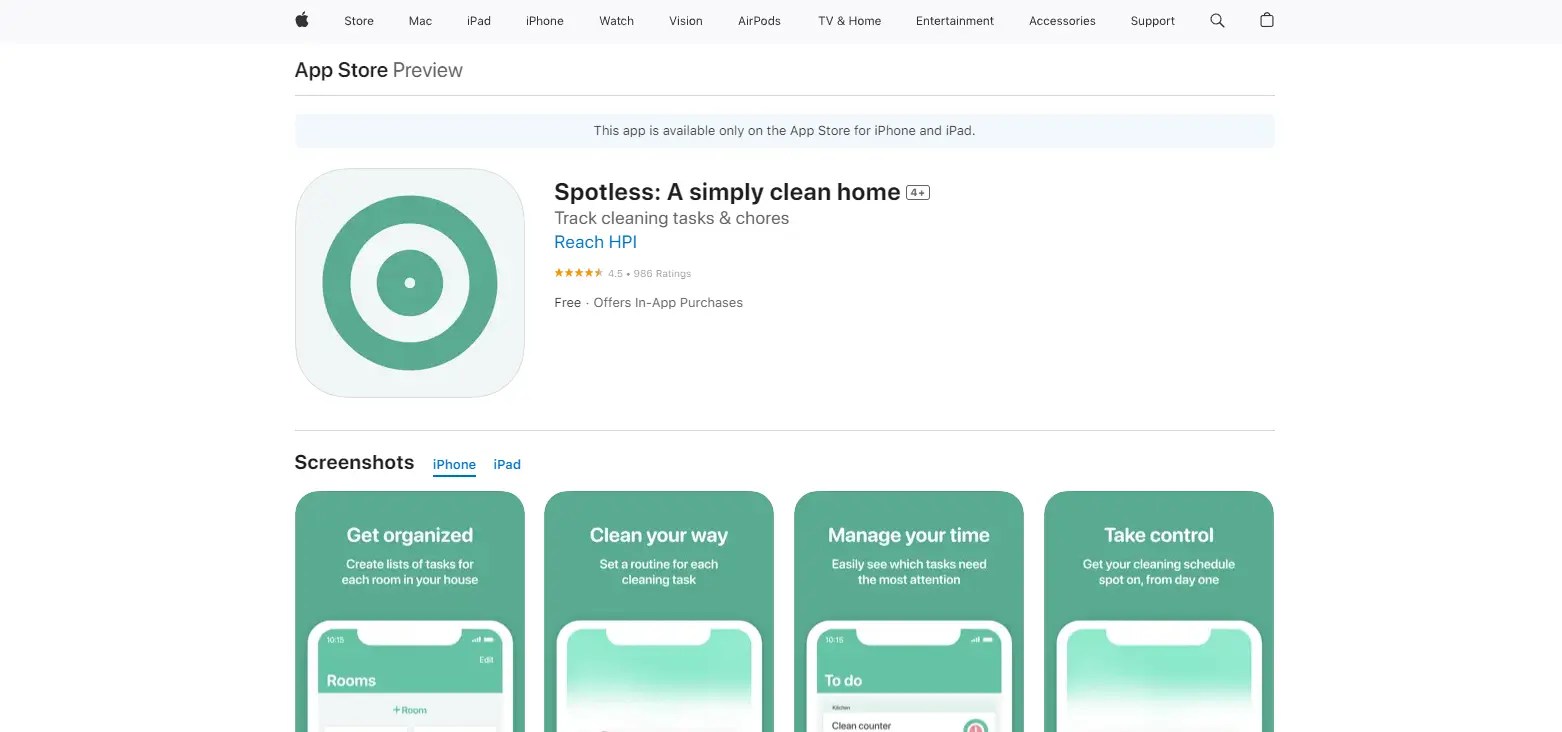Click the Watch navigation entry

(616, 20)
